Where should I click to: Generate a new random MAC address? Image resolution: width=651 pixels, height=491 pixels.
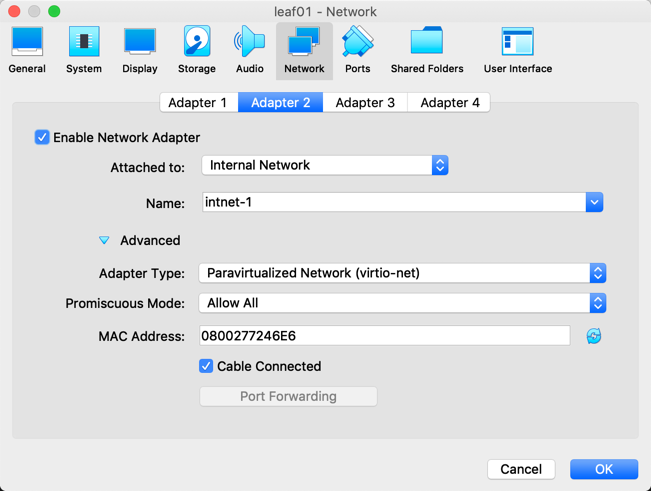[x=594, y=336]
